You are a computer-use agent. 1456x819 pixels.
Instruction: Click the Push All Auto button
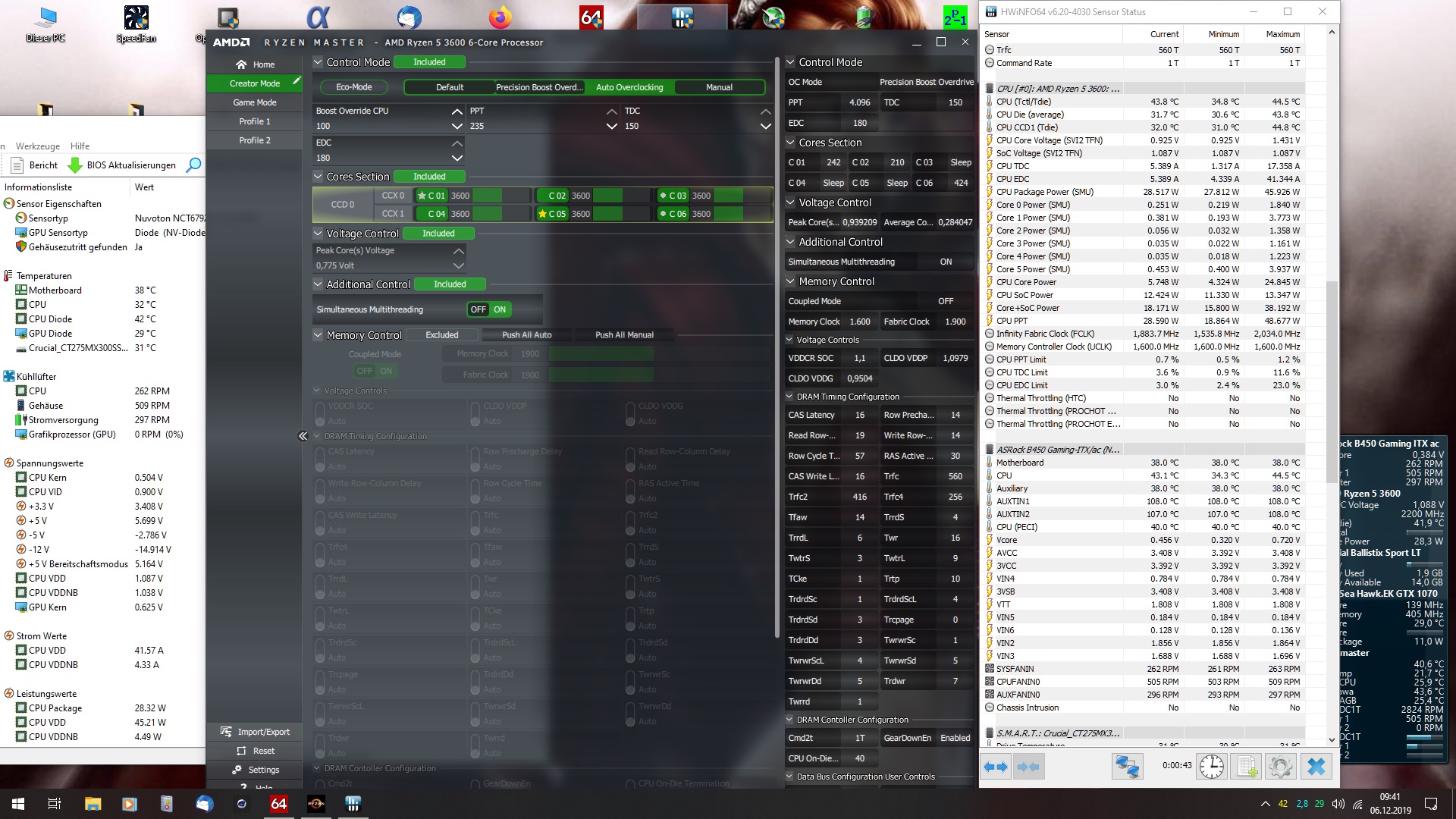point(526,335)
